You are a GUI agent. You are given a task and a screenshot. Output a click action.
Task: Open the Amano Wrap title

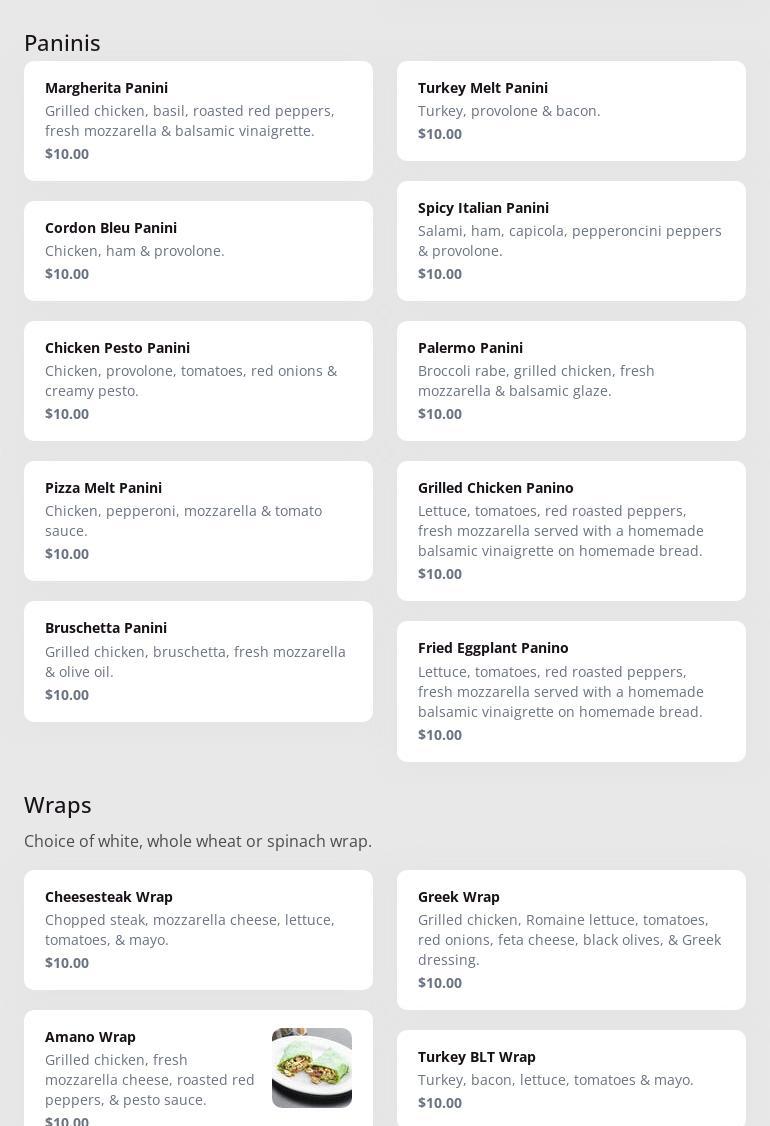pyautogui.click(x=90, y=1037)
